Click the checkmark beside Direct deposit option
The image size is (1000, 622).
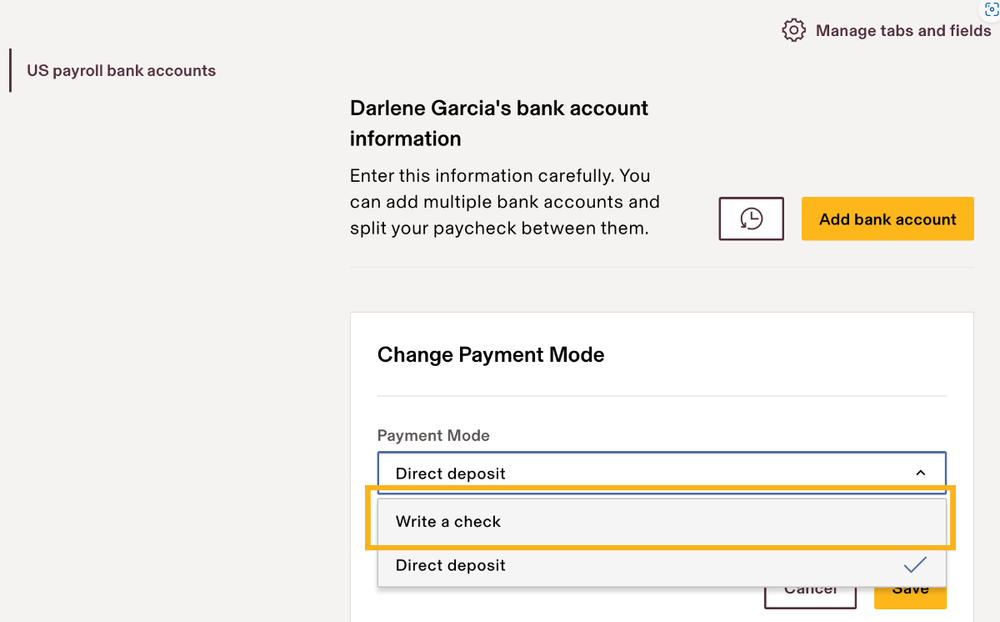(914, 565)
